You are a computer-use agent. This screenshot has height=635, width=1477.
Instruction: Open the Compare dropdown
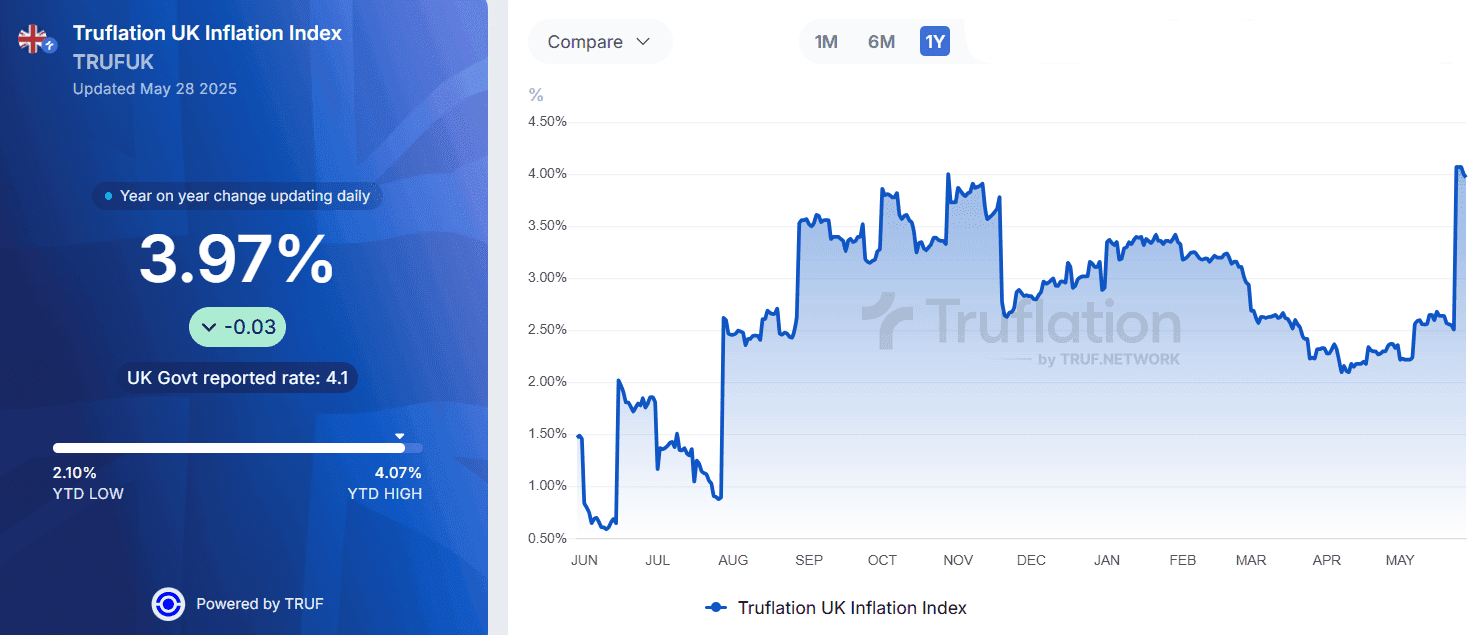[x=599, y=42]
